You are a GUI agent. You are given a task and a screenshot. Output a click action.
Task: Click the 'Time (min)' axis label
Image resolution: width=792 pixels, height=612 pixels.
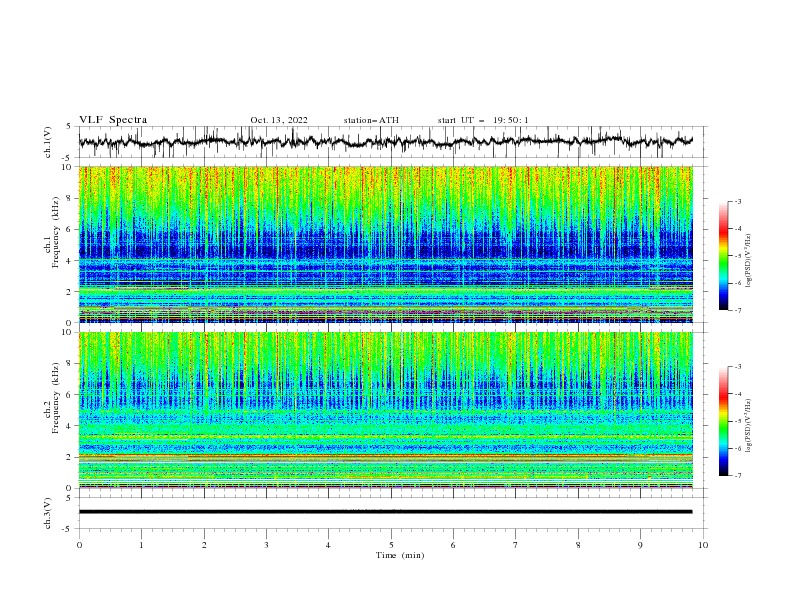tap(400, 555)
